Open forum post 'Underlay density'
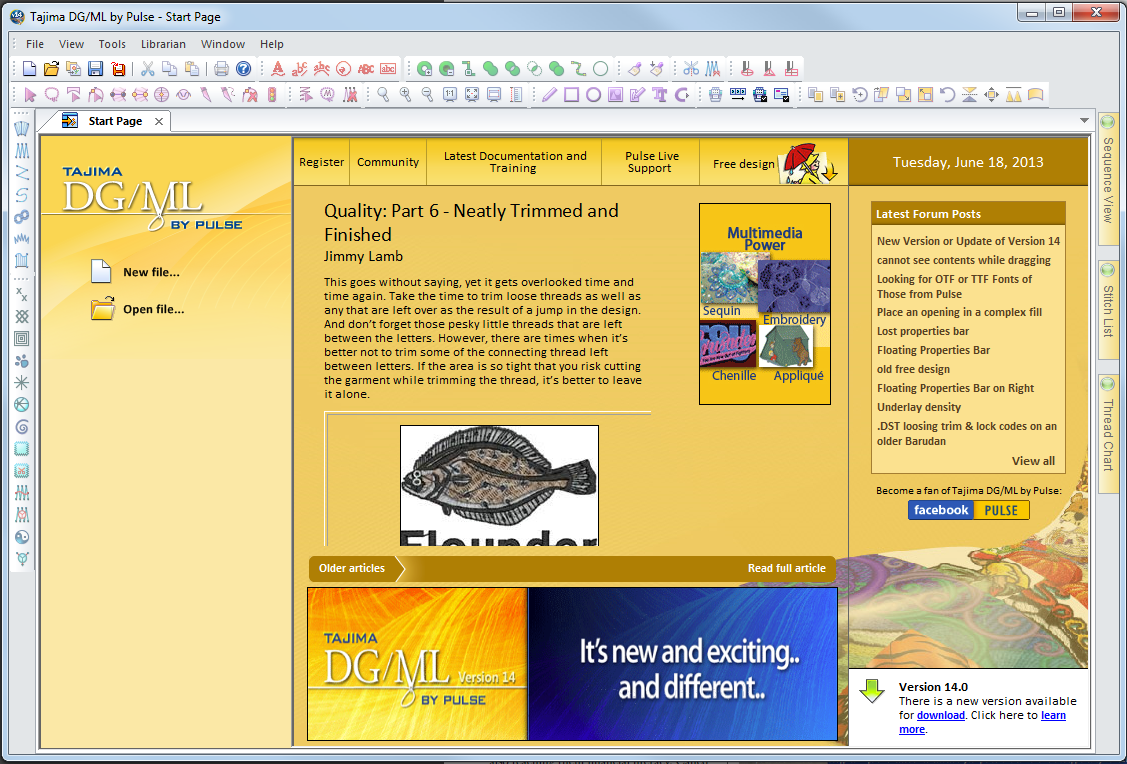Viewport: 1127px width, 764px height. click(x=919, y=407)
